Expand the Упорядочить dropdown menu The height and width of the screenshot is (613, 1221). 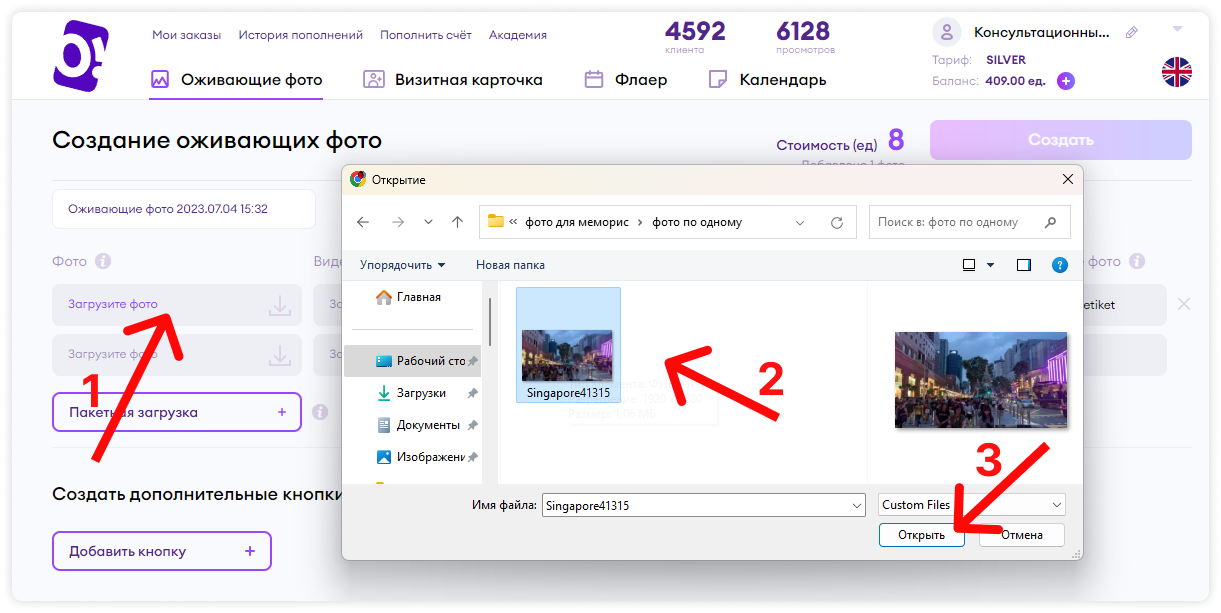click(403, 265)
